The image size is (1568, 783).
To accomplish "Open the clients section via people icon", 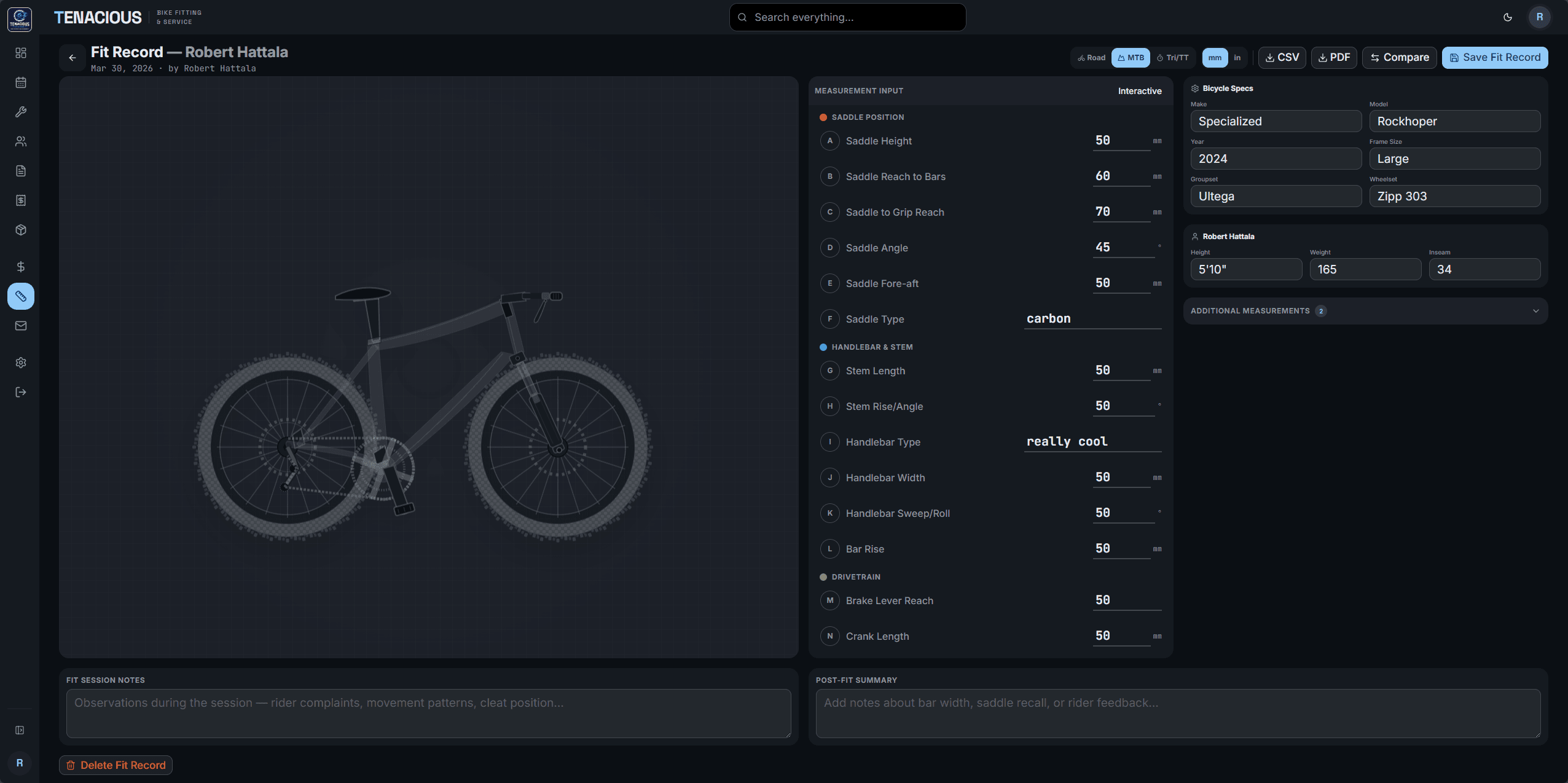I will click(x=21, y=141).
